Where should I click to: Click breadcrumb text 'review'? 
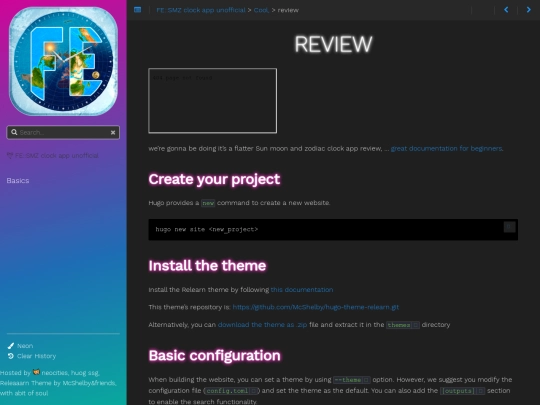tap(288, 10)
